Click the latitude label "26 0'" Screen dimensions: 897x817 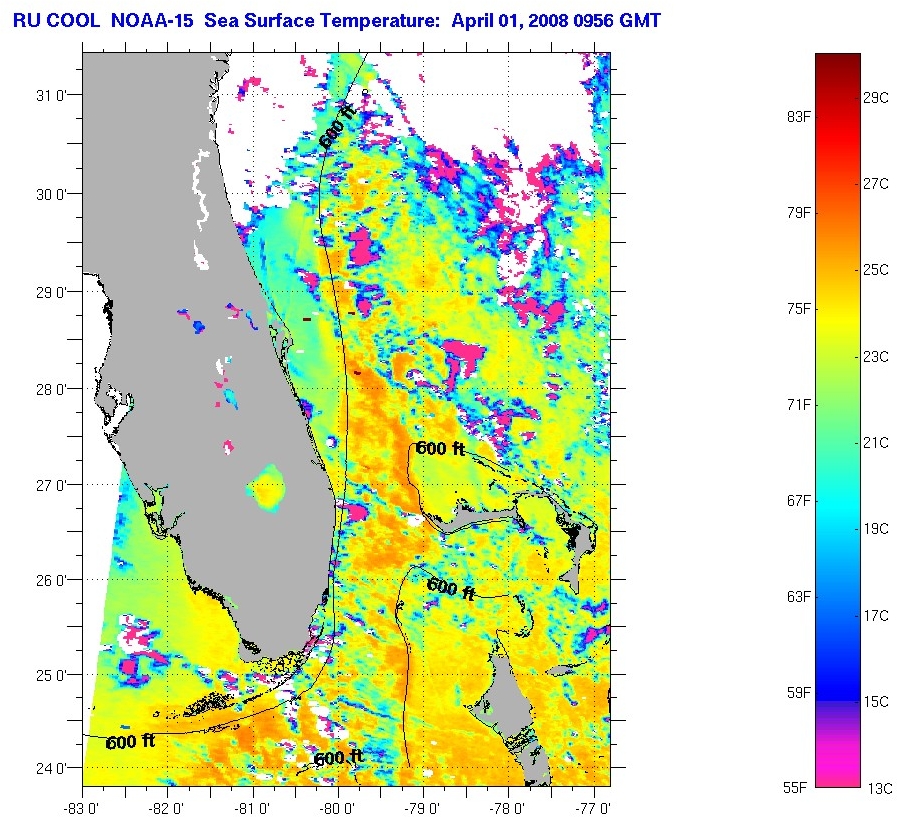[51, 580]
